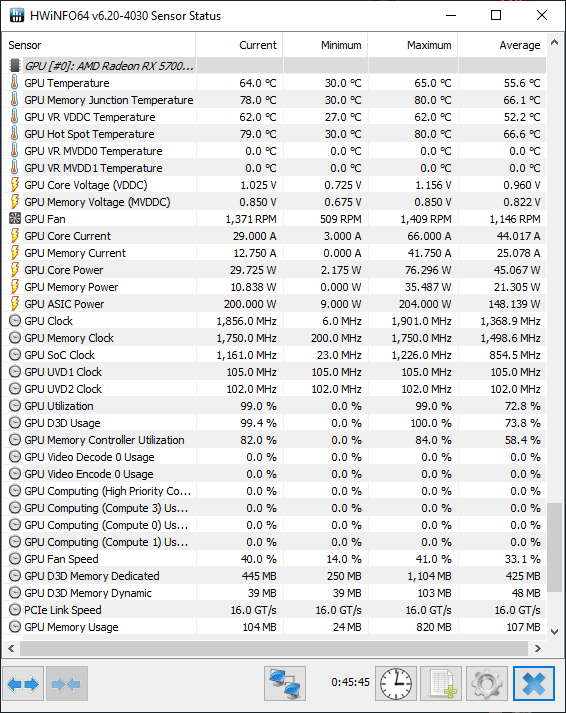Select the GPU Memory Voltage (MVDDC) label
This screenshot has height=713, width=566.
[97, 202]
